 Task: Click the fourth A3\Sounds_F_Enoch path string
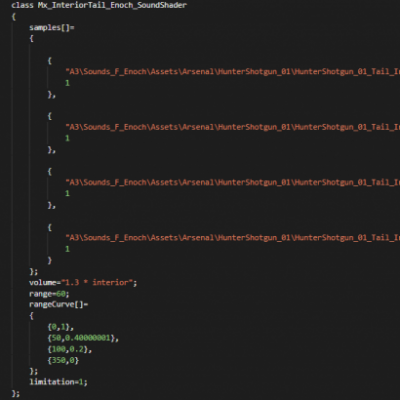pyautogui.click(x=233, y=238)
